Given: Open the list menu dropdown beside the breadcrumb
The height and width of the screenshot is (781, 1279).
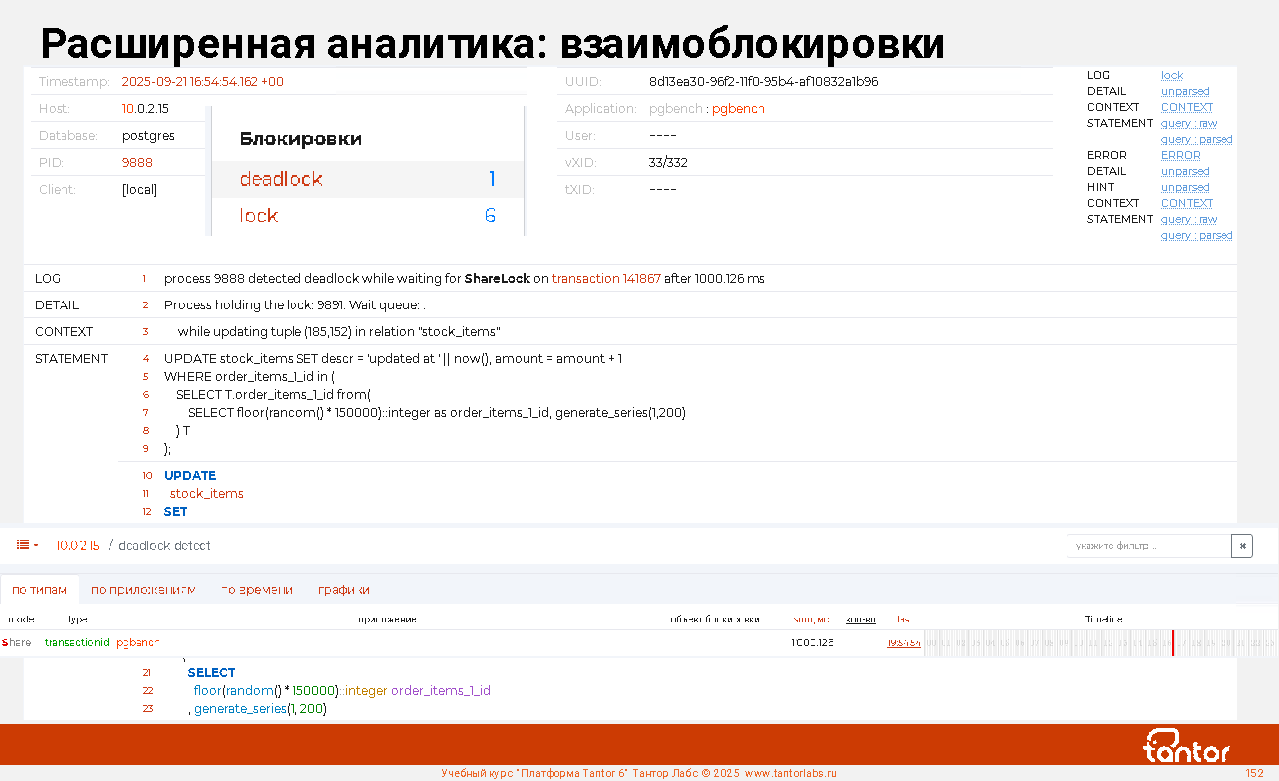Looking at the screenshot, I should tap(27, 545).
